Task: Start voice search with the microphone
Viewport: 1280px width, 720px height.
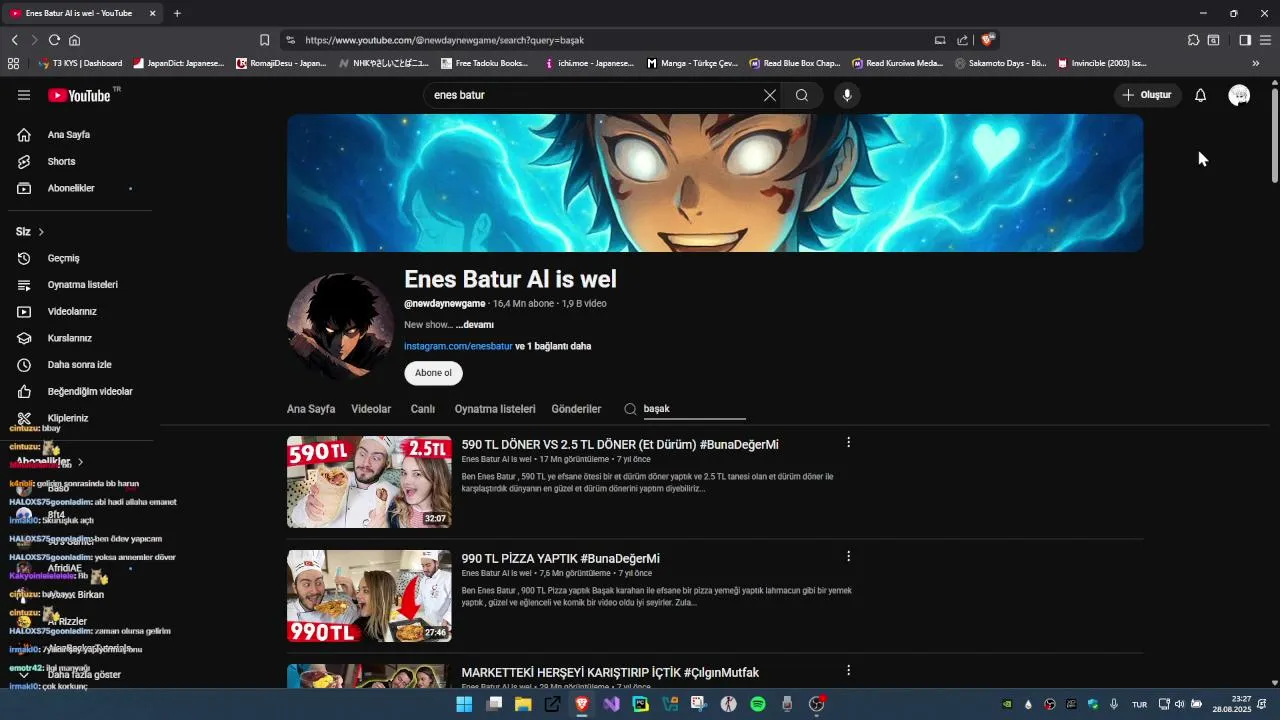Action: (x=847, y=95)
